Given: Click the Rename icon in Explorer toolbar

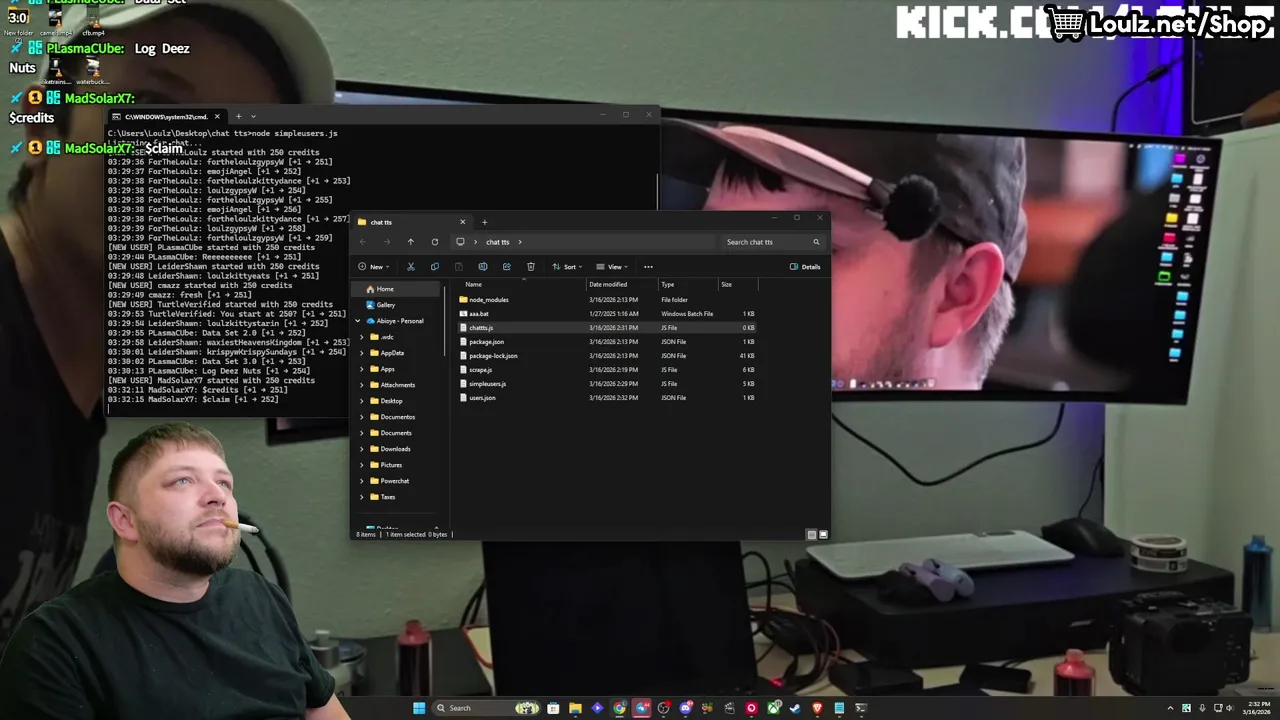Looking at the screenshot, I should 482,267.
